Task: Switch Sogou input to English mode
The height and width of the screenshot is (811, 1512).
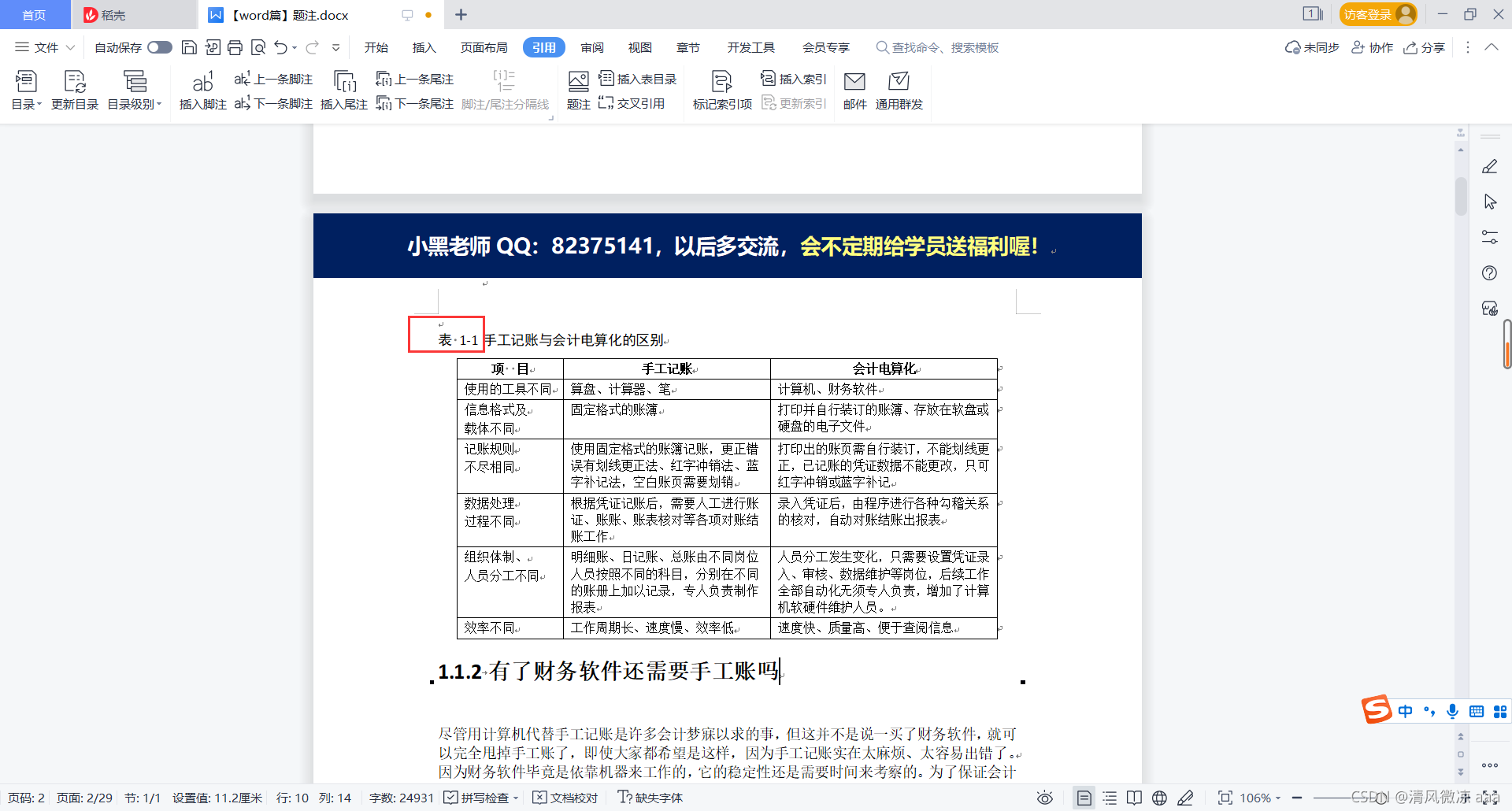Action: point(1405,711)
